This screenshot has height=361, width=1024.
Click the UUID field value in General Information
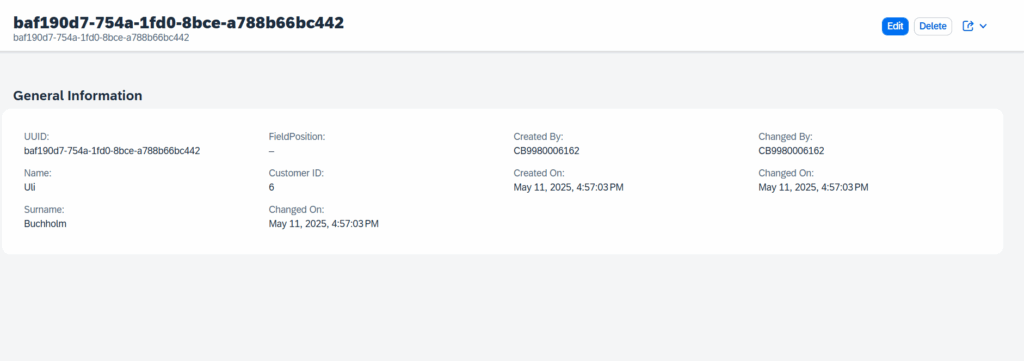coord(112,151)
